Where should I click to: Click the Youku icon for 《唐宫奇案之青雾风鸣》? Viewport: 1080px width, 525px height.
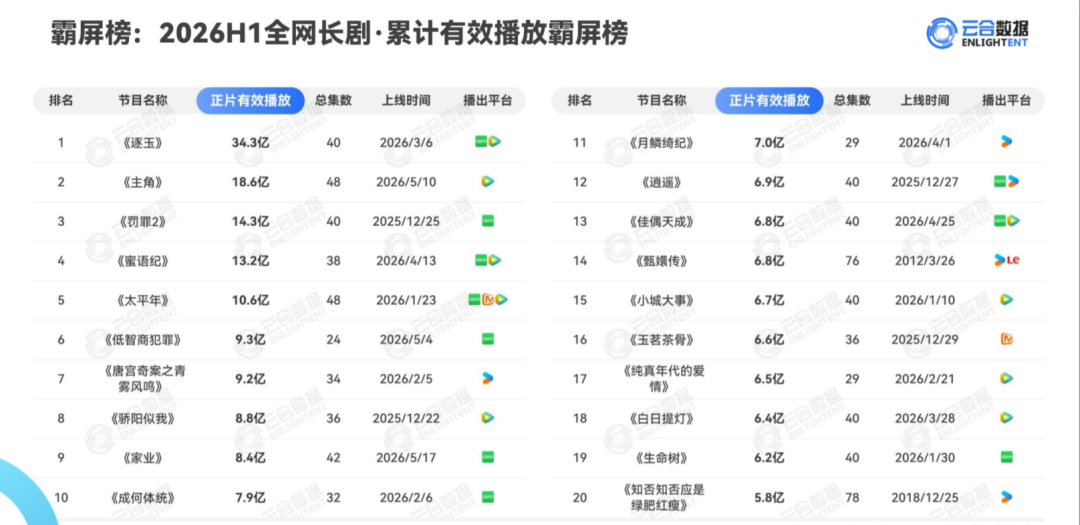[488, 378]
